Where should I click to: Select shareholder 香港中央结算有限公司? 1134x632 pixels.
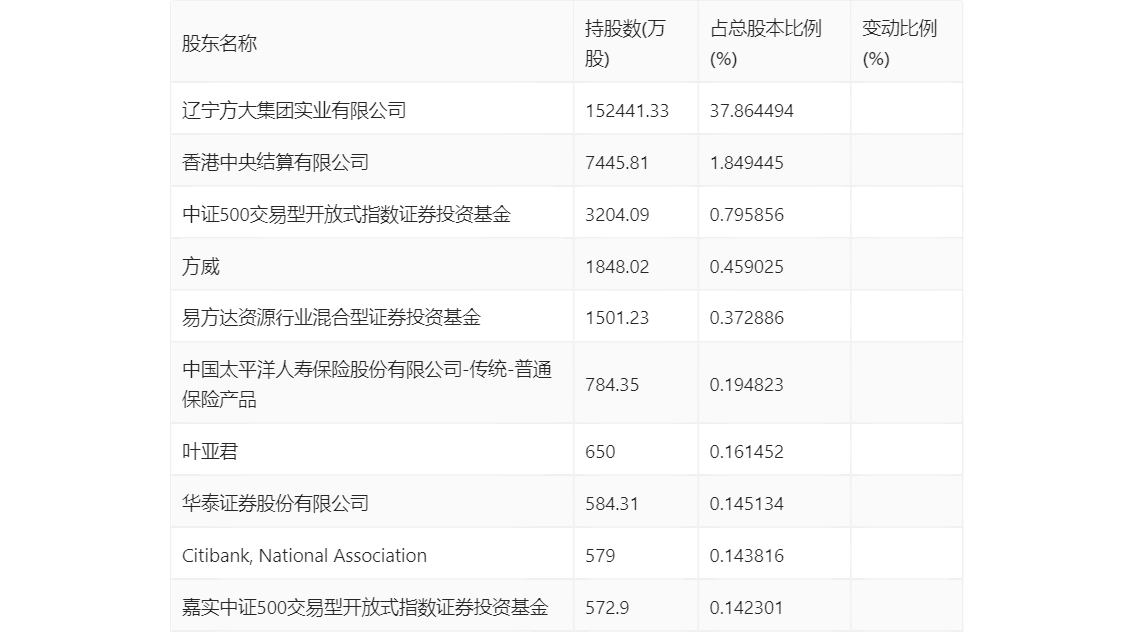pyautogui.click(x=275, y=163)
